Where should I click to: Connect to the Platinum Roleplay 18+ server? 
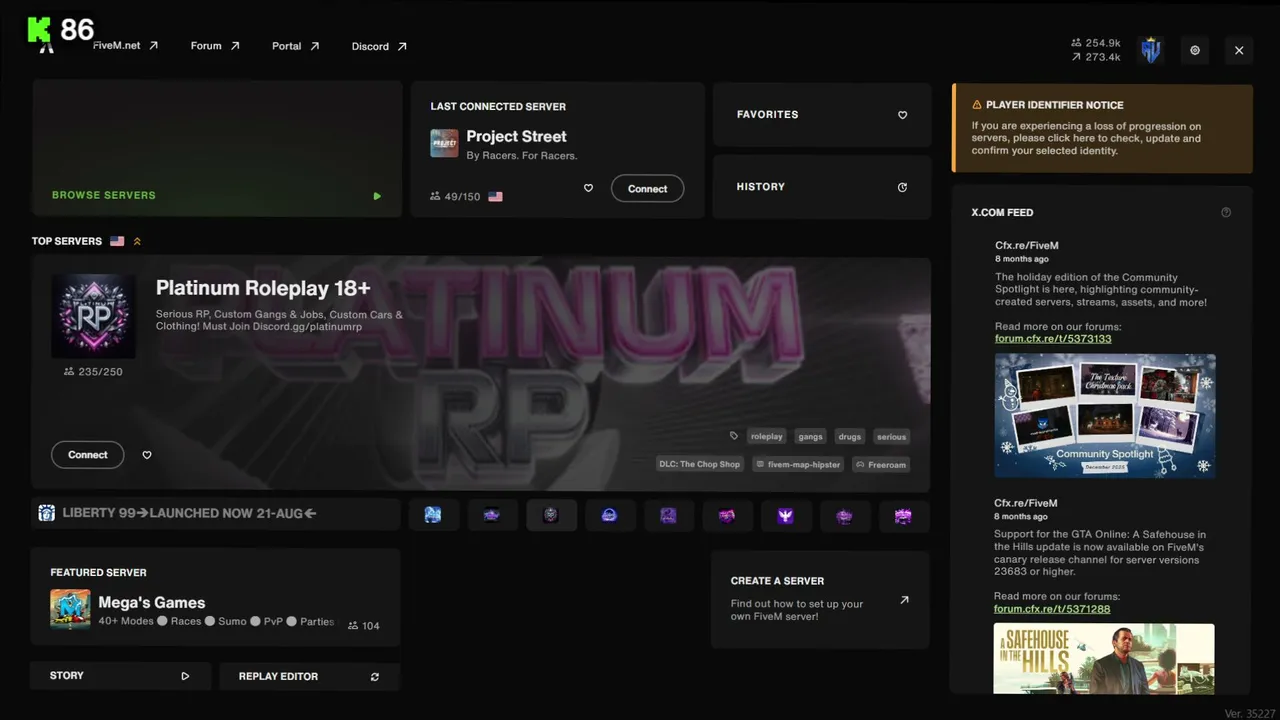pos(87,455)
